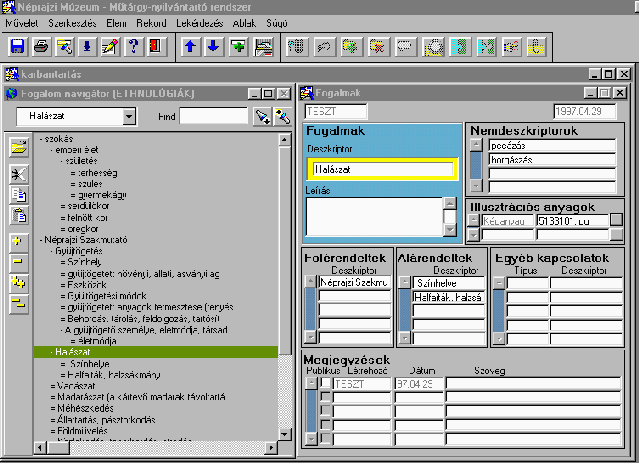Click the blue down arrow toolbar button

coord(215,46)
